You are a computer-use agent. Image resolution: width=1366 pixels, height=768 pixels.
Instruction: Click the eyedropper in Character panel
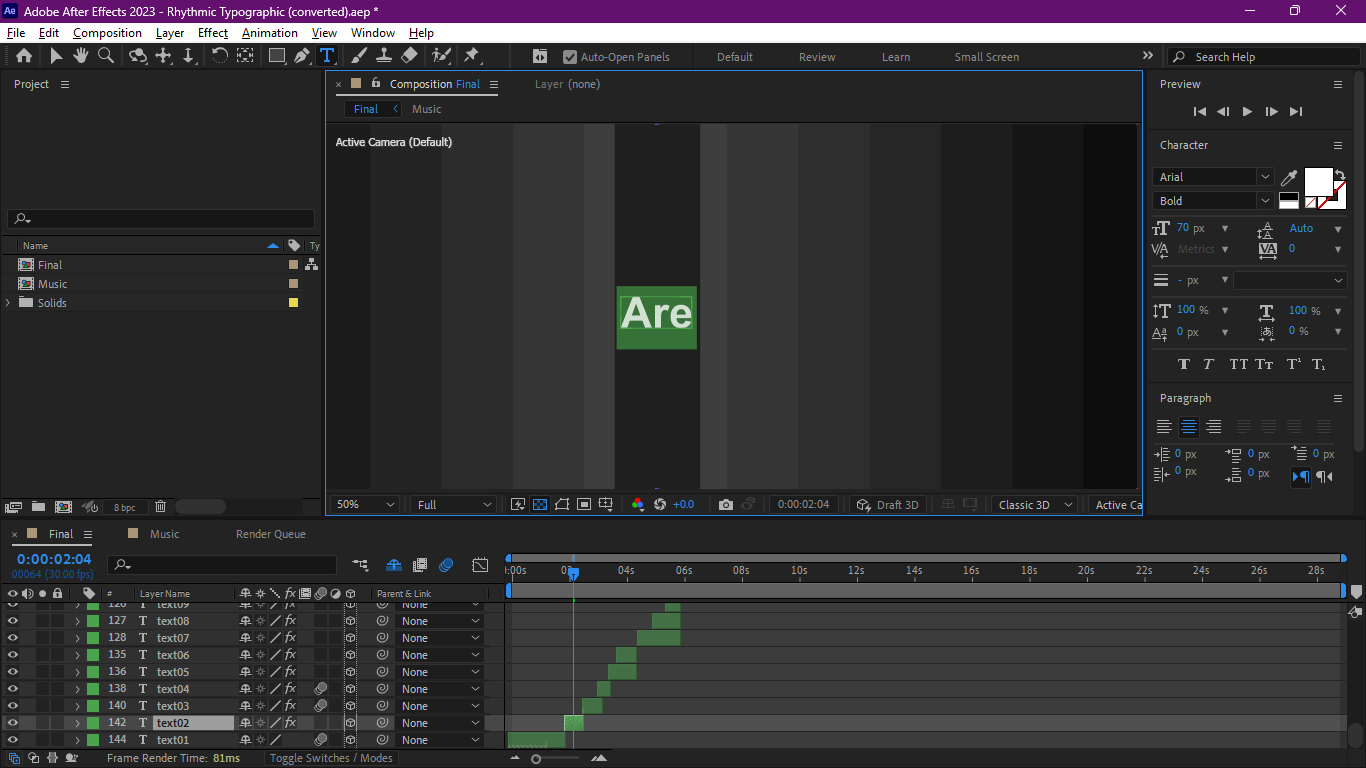tap(1290, 178)
